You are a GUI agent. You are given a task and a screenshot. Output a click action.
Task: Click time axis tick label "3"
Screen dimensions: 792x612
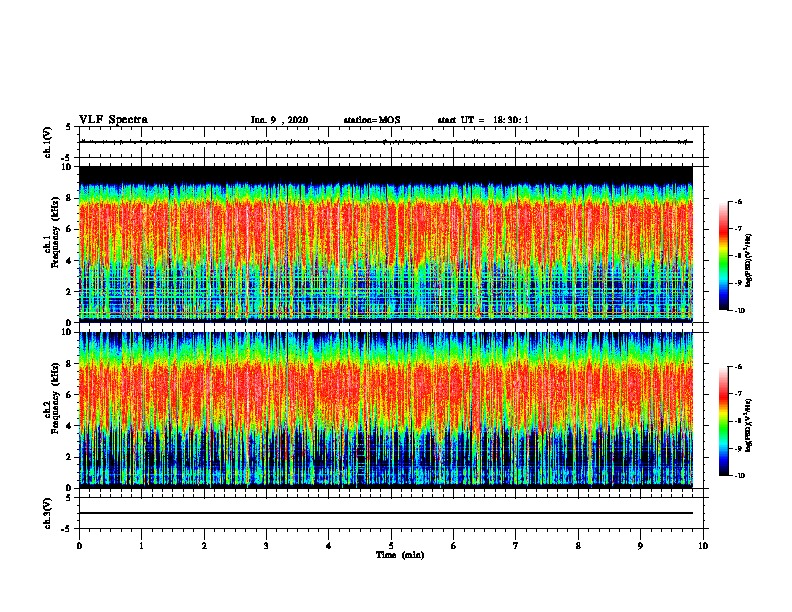(266, 546)
